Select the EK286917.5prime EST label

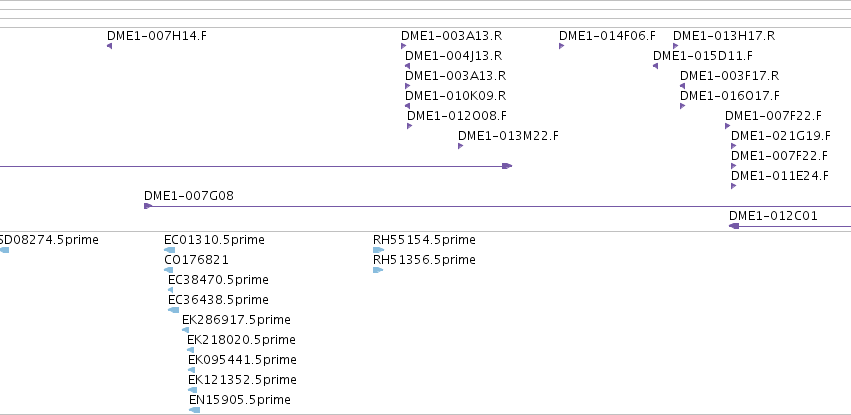pyautogui.click(x=236, y=321)
